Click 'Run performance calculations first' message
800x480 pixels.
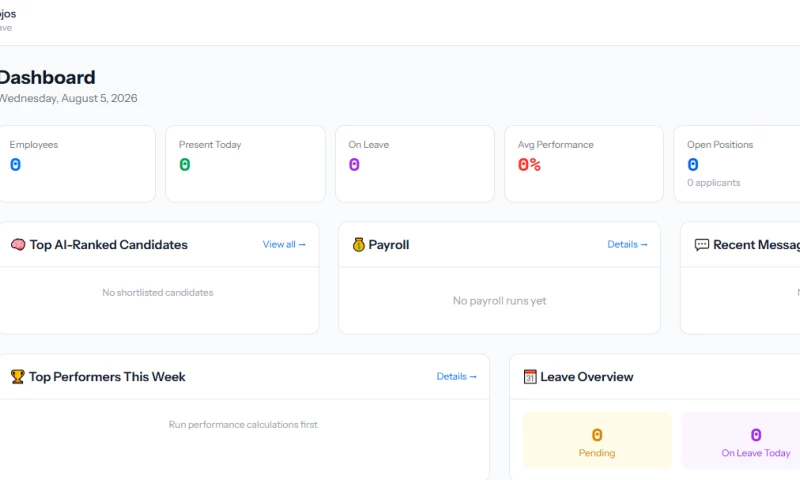243,424
